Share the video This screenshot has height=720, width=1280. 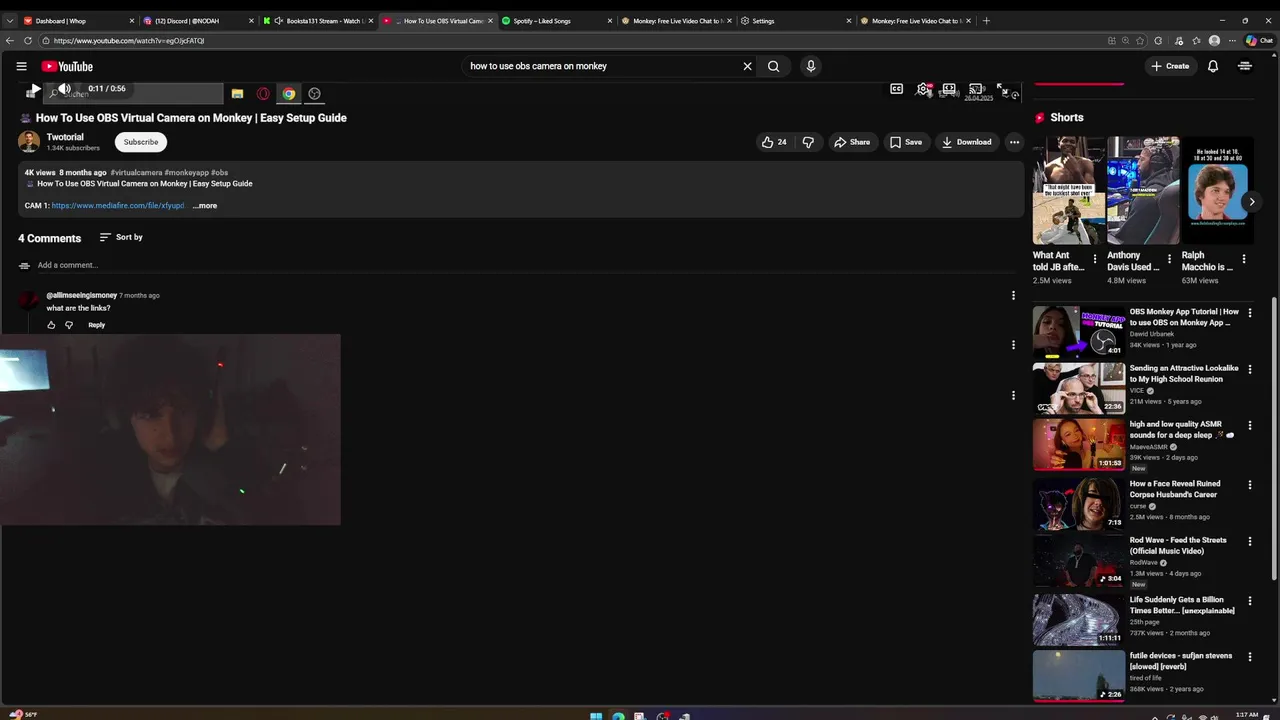coord(852,142)
